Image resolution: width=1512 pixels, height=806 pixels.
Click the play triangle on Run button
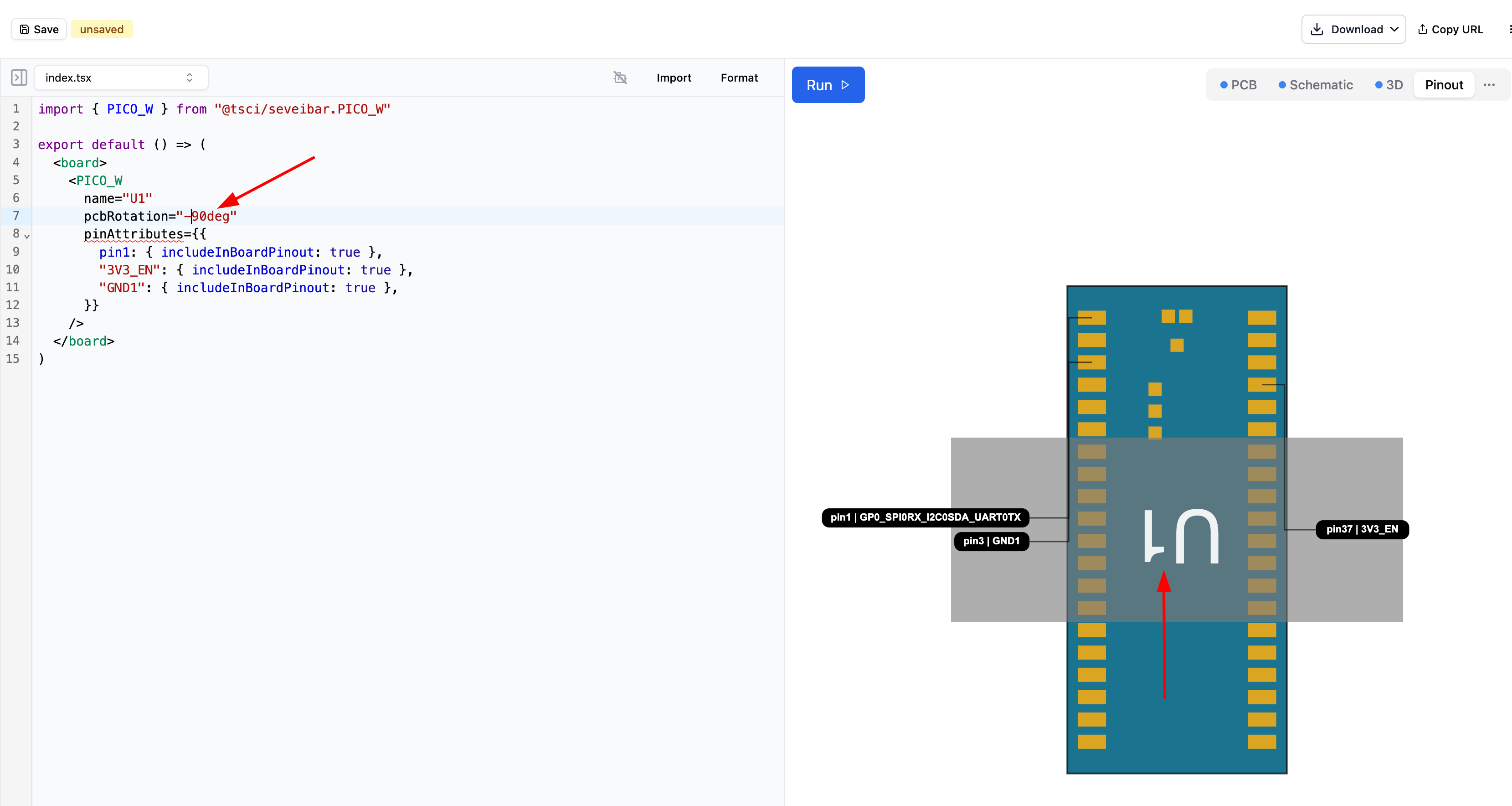pyautogui.click(x=845, y=85)
